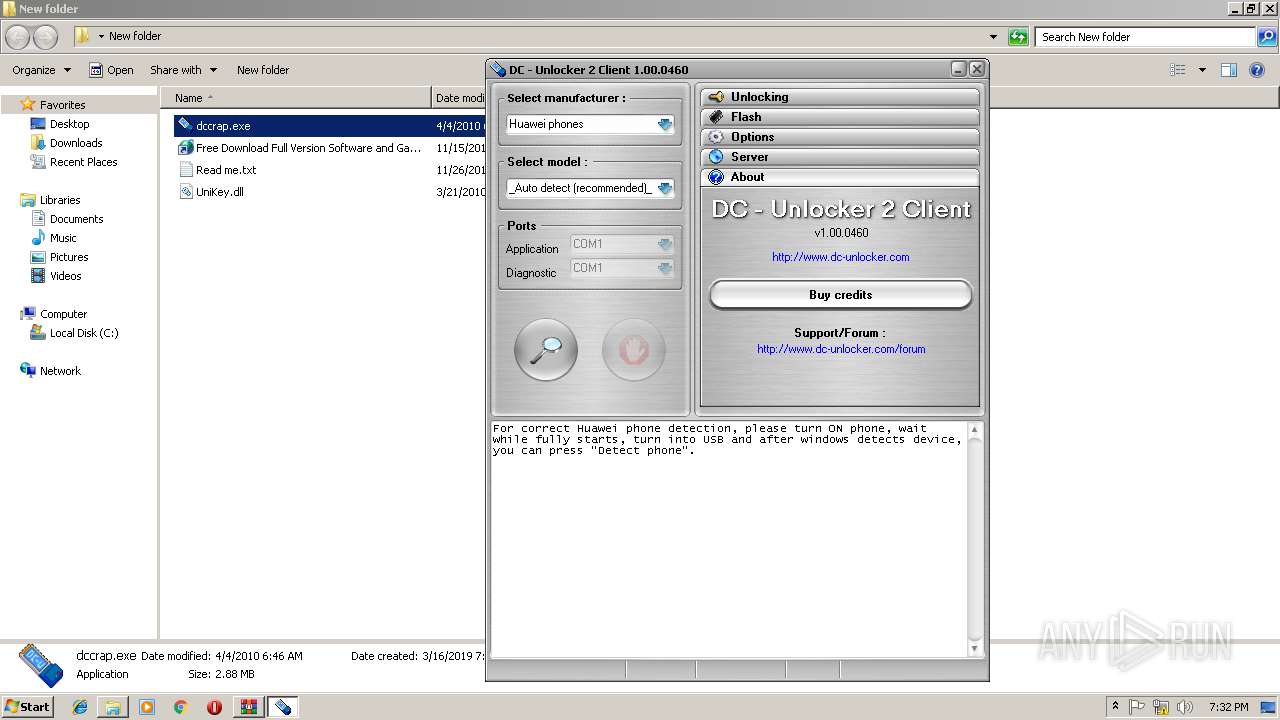This screenshot has height=720, width=1280.
Task: Open the Videos library
Action: [x=65, y=276]
